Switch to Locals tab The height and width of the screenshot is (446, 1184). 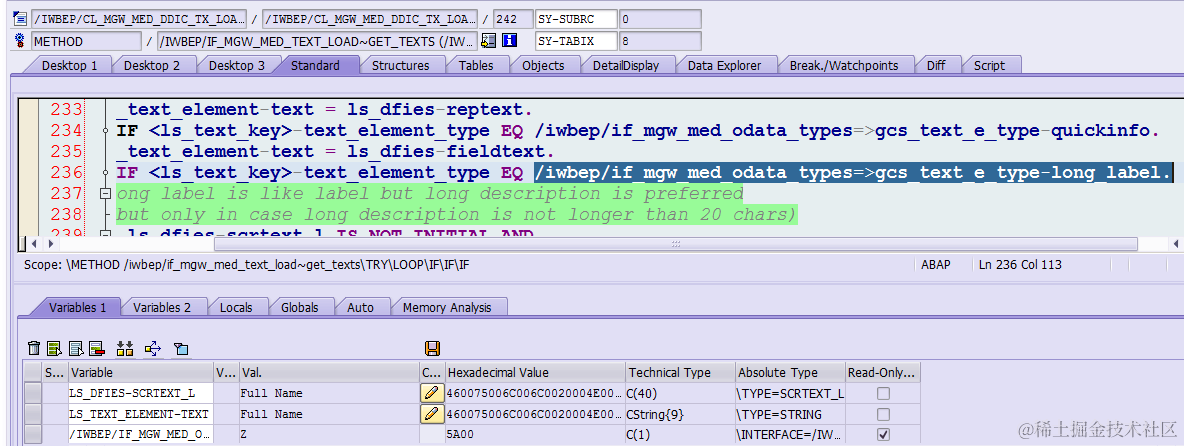(236, 307)
